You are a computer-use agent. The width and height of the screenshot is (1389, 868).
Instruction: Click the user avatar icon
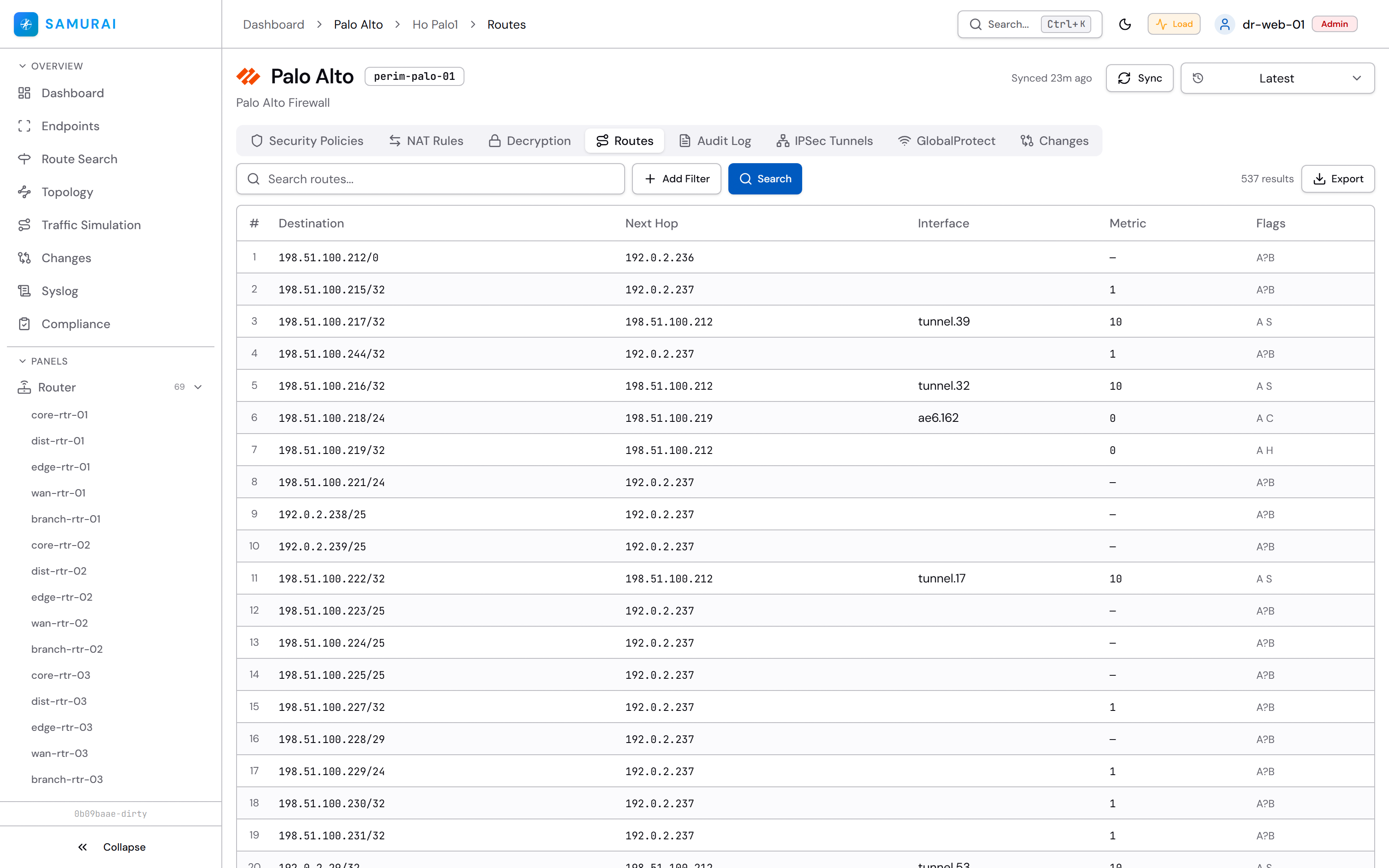coord(1224,24)
